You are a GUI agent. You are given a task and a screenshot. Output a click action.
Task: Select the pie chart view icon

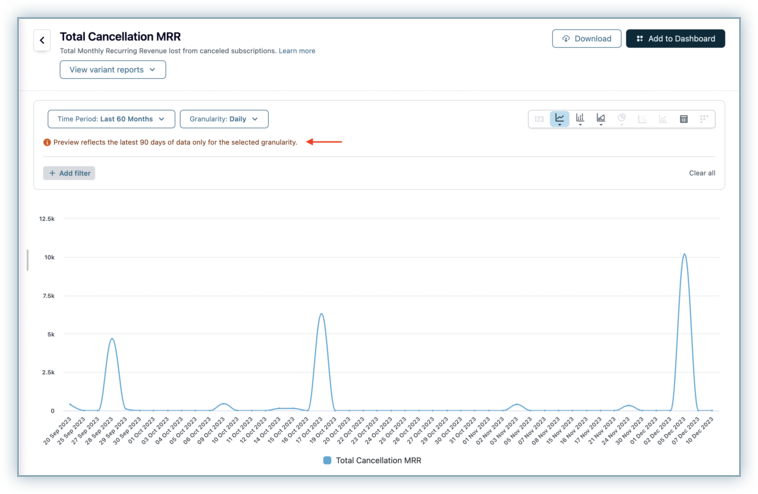[621, 119]
